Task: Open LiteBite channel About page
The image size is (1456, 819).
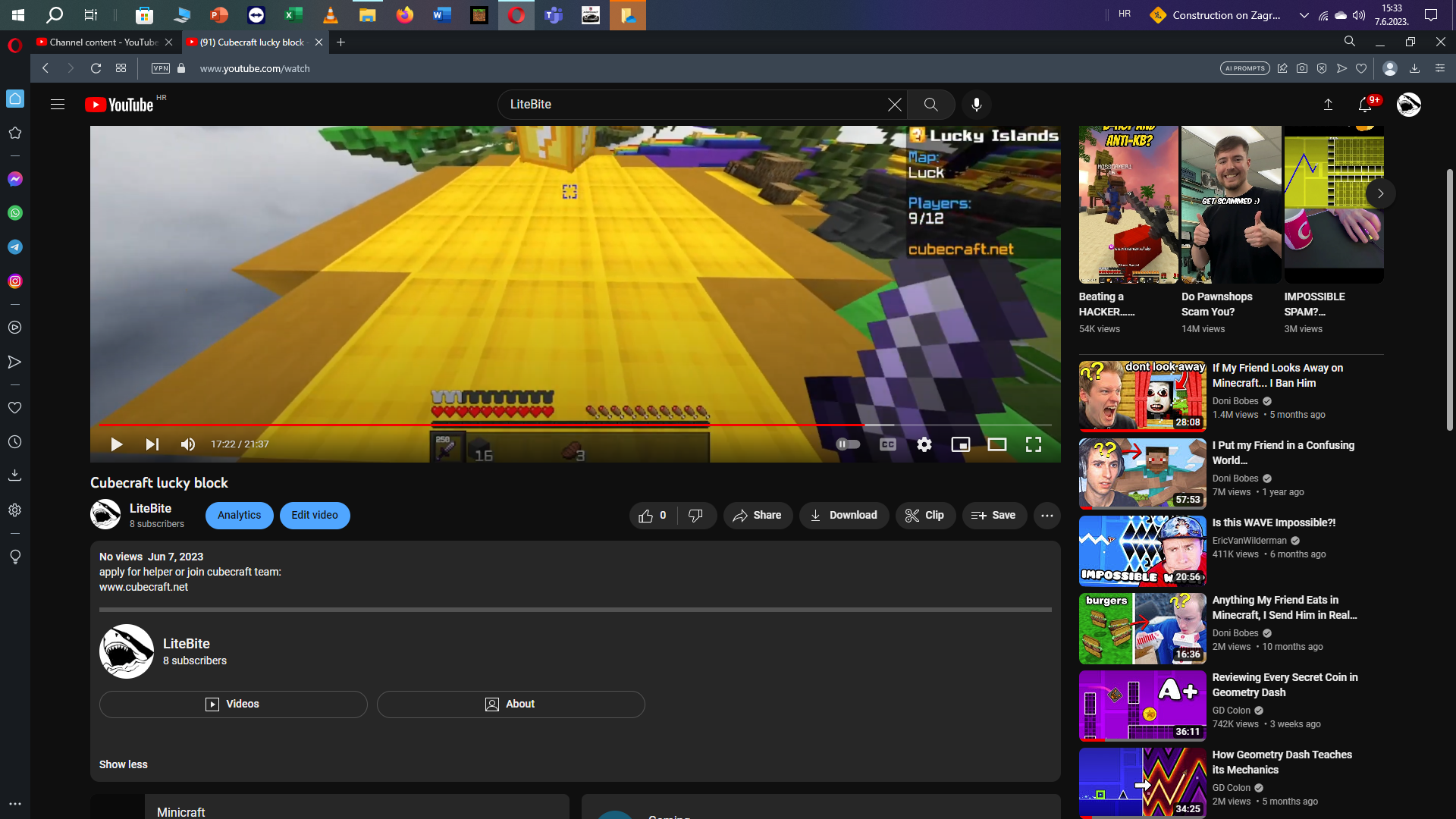Action: pyautogui.click(x=510, y=704)
